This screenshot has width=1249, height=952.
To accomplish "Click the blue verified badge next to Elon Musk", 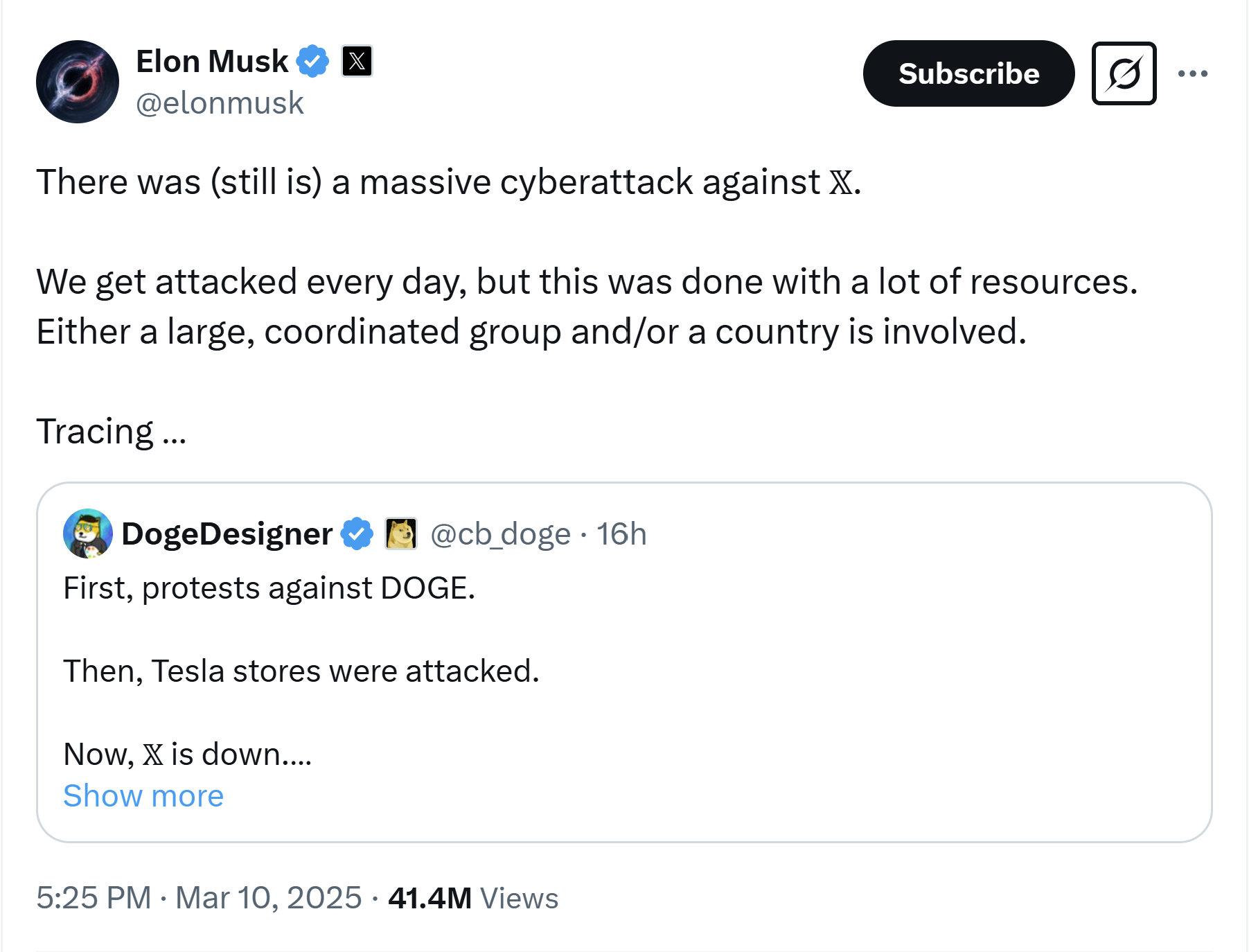I will click(312, 61).
